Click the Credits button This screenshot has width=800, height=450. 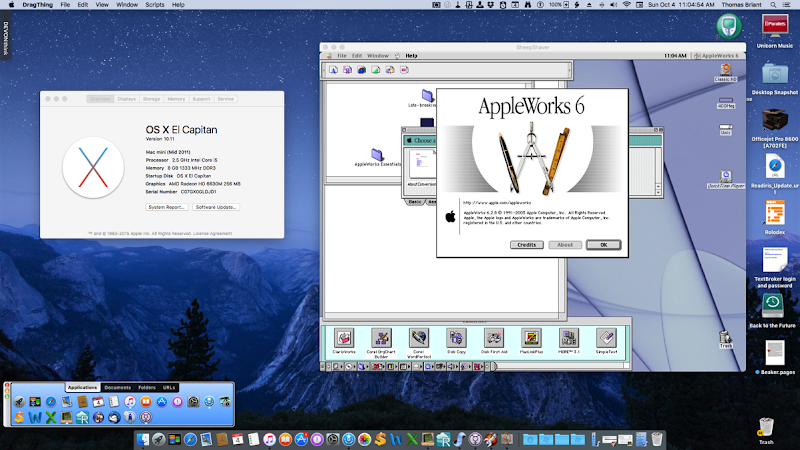pyautogui.click(x=525, y=244)
